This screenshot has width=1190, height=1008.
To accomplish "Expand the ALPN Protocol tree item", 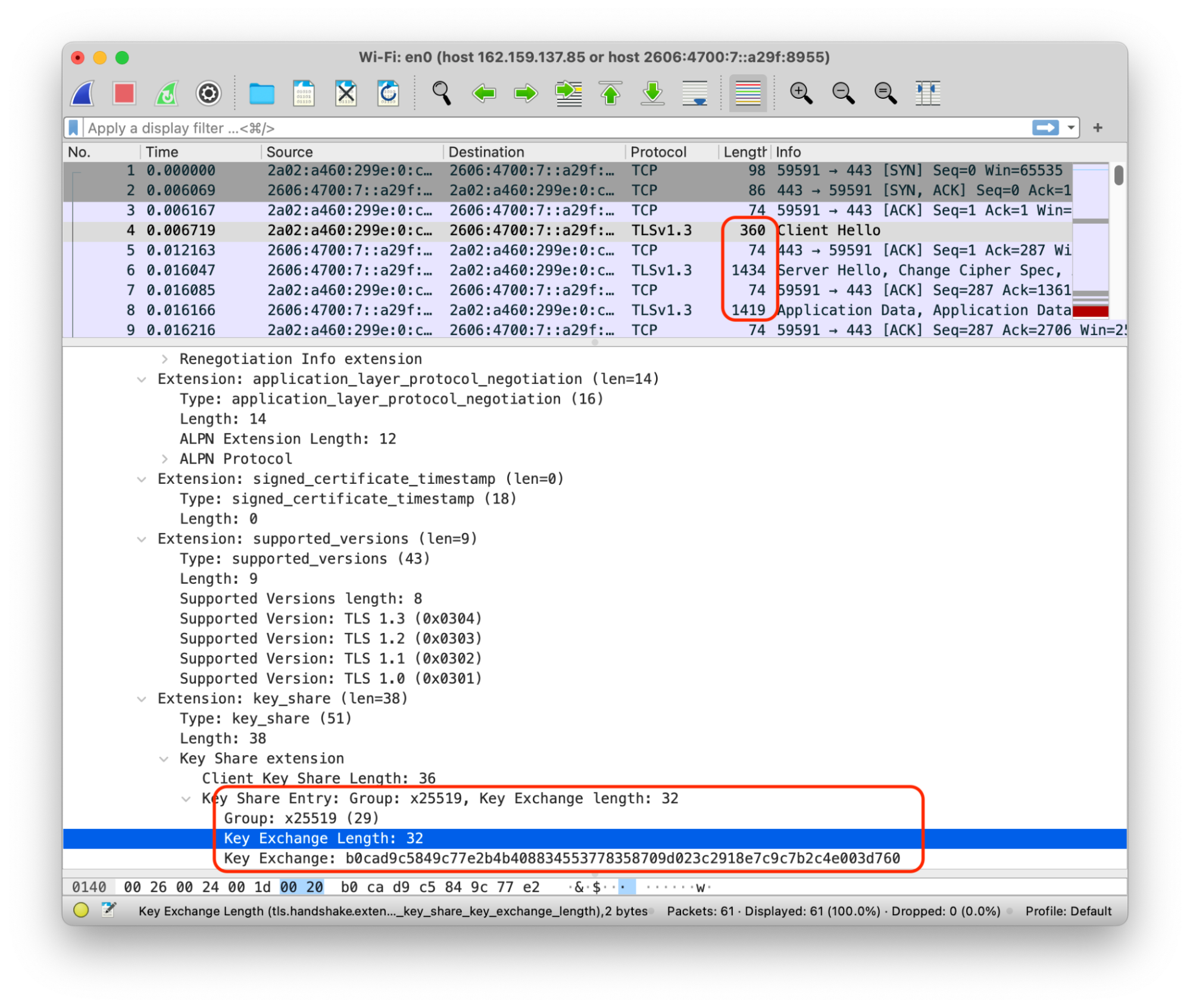I will (x=164, y=459).
